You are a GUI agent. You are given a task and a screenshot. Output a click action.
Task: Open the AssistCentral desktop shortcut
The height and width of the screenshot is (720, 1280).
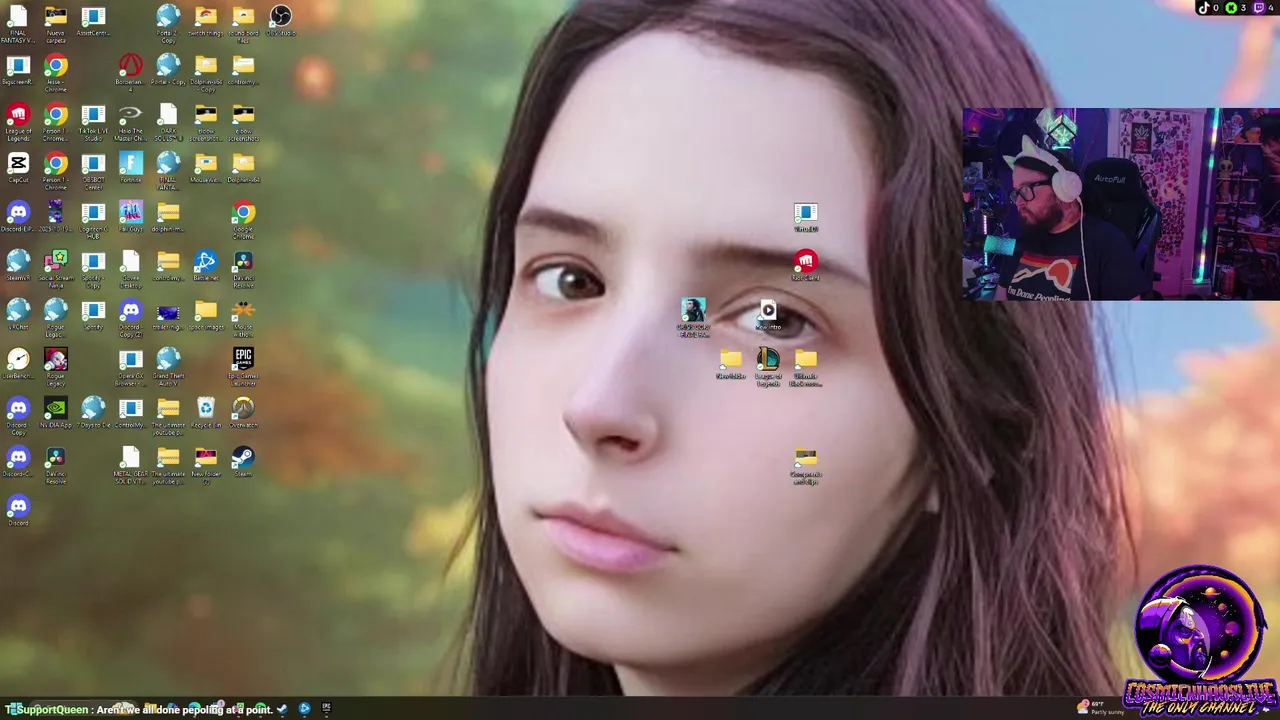(x=93, y=17)
